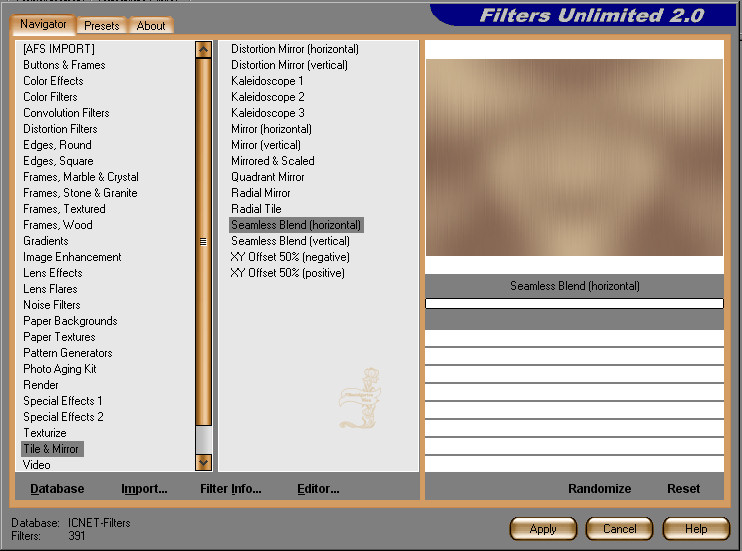
Task: Select Special Effects 1 category
Action: point(63,401)
